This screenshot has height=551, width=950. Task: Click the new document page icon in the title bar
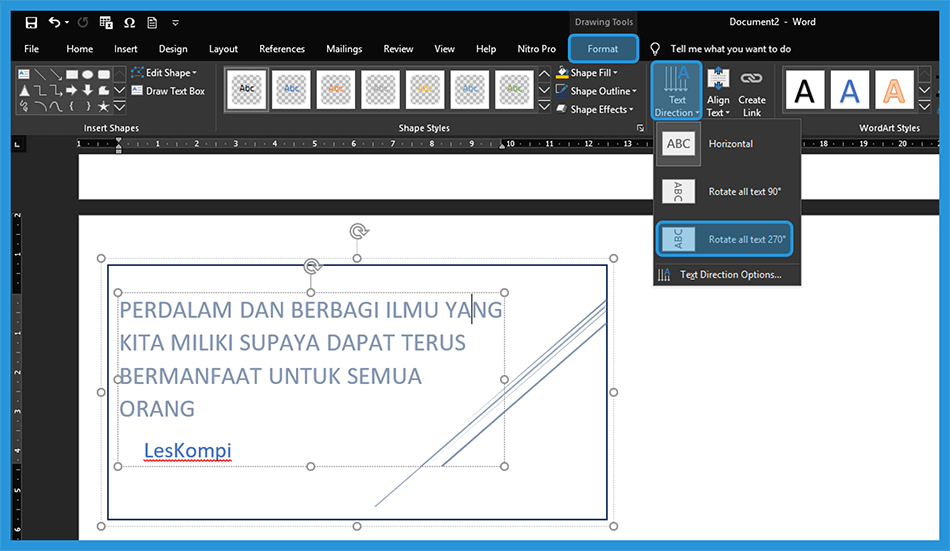(x=152, y=22)
